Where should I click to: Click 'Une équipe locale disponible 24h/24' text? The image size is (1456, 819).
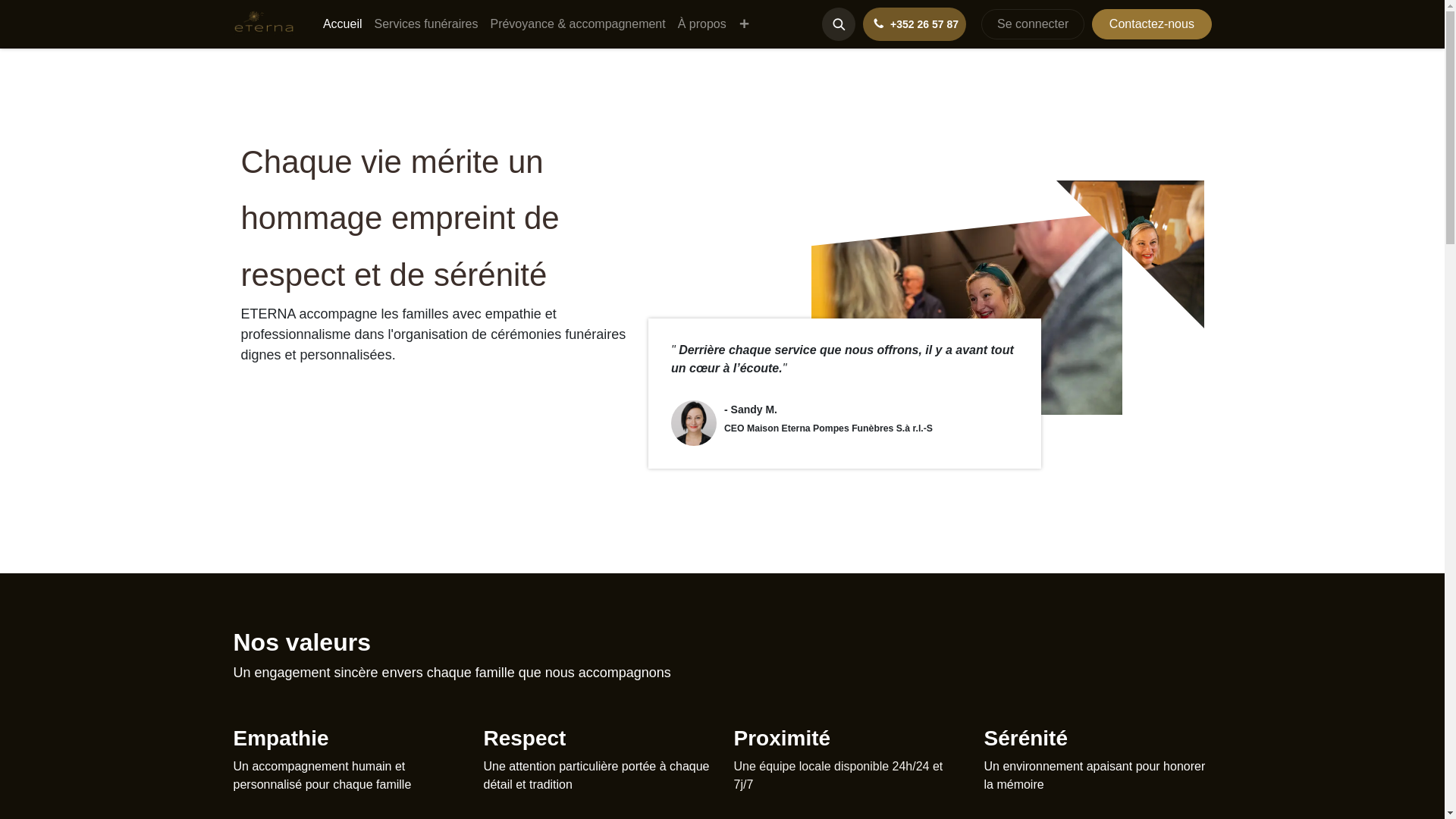(838, 775)
